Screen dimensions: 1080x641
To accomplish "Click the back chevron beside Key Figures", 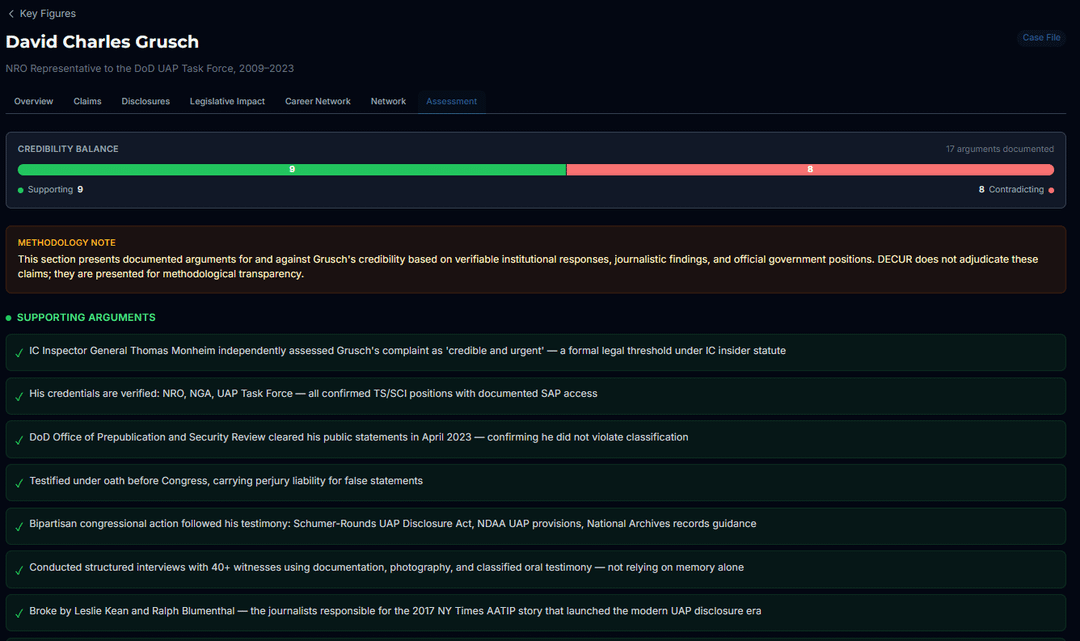I will point(11,14).
